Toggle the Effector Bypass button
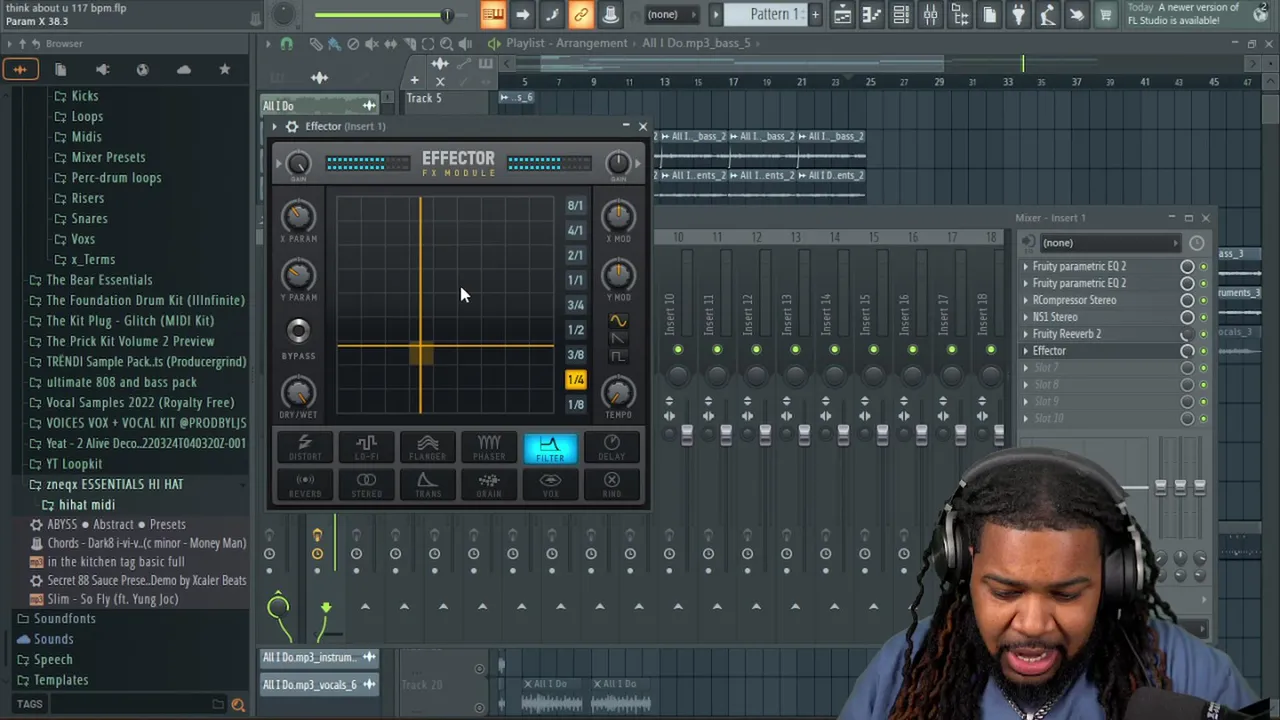 pos(298,331)
